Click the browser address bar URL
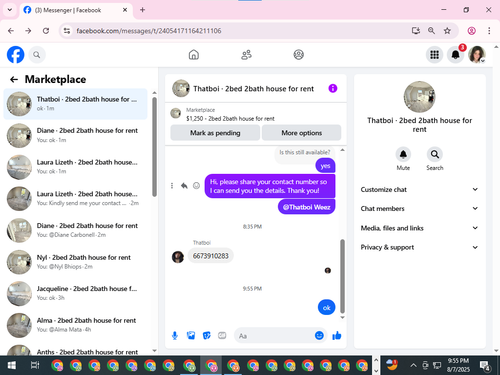 pyautogui.click(x=149, y=31)
